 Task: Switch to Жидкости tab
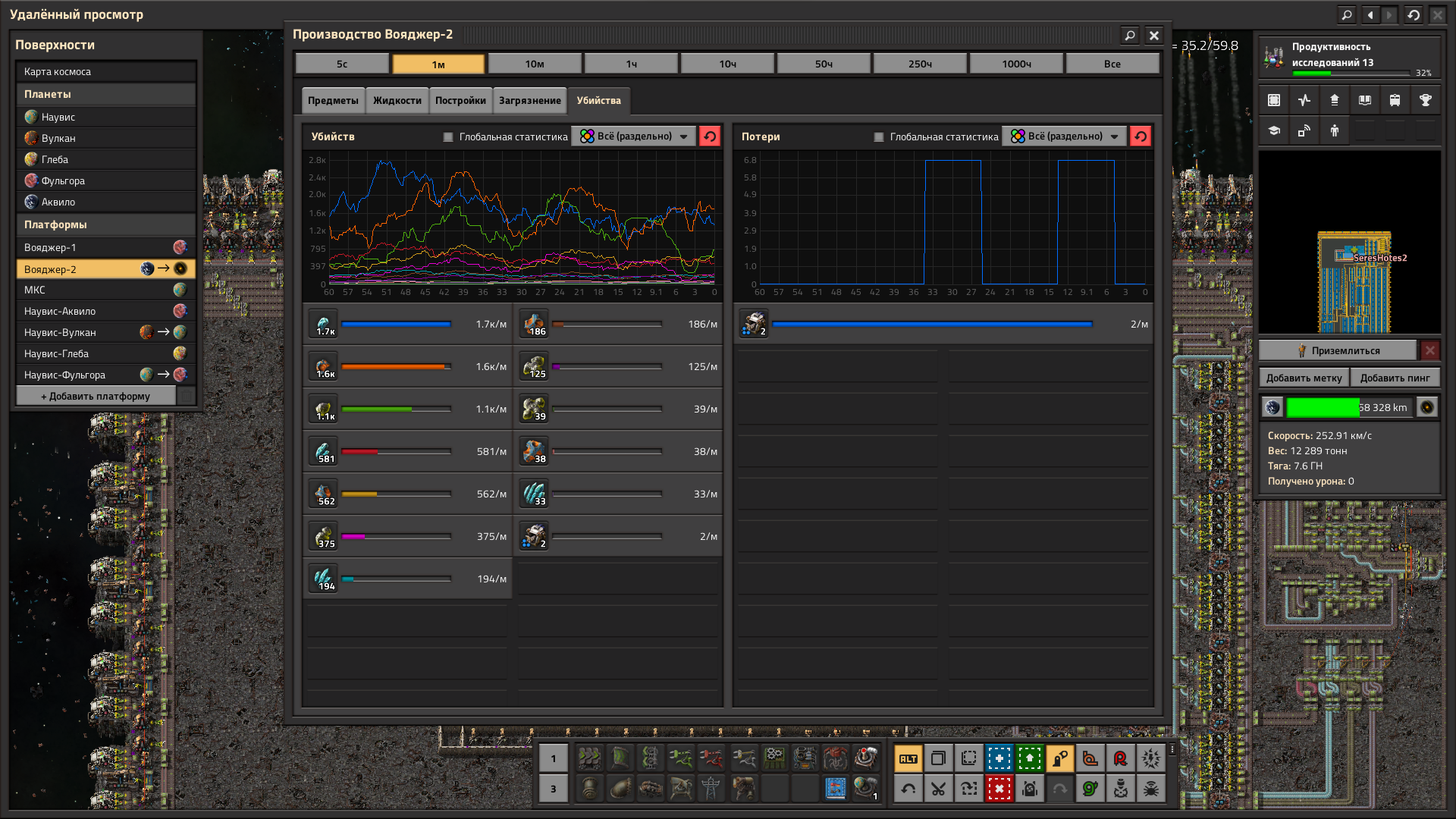(397, 101)
